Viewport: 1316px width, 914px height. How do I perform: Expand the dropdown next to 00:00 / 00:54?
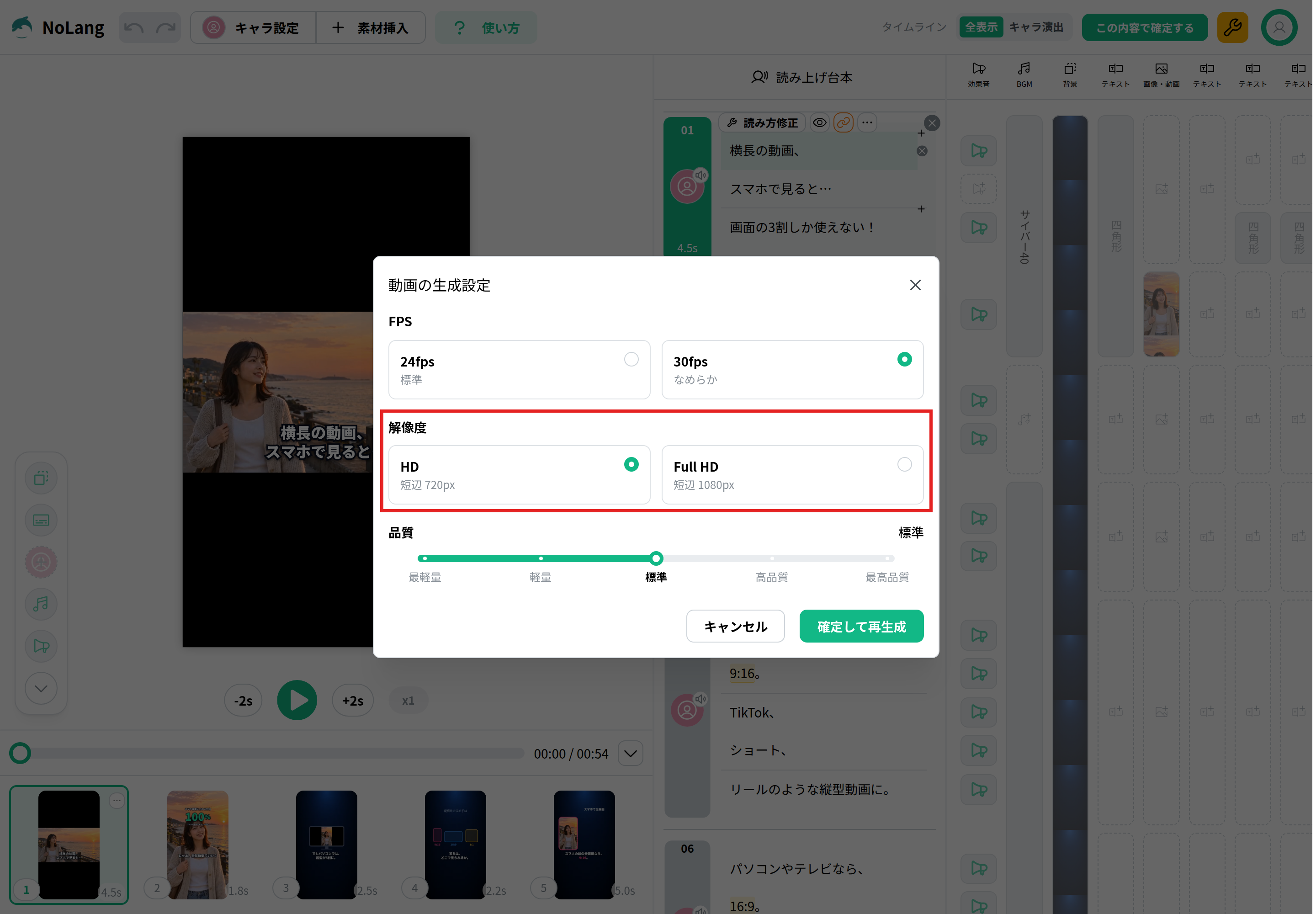[631, 753]
